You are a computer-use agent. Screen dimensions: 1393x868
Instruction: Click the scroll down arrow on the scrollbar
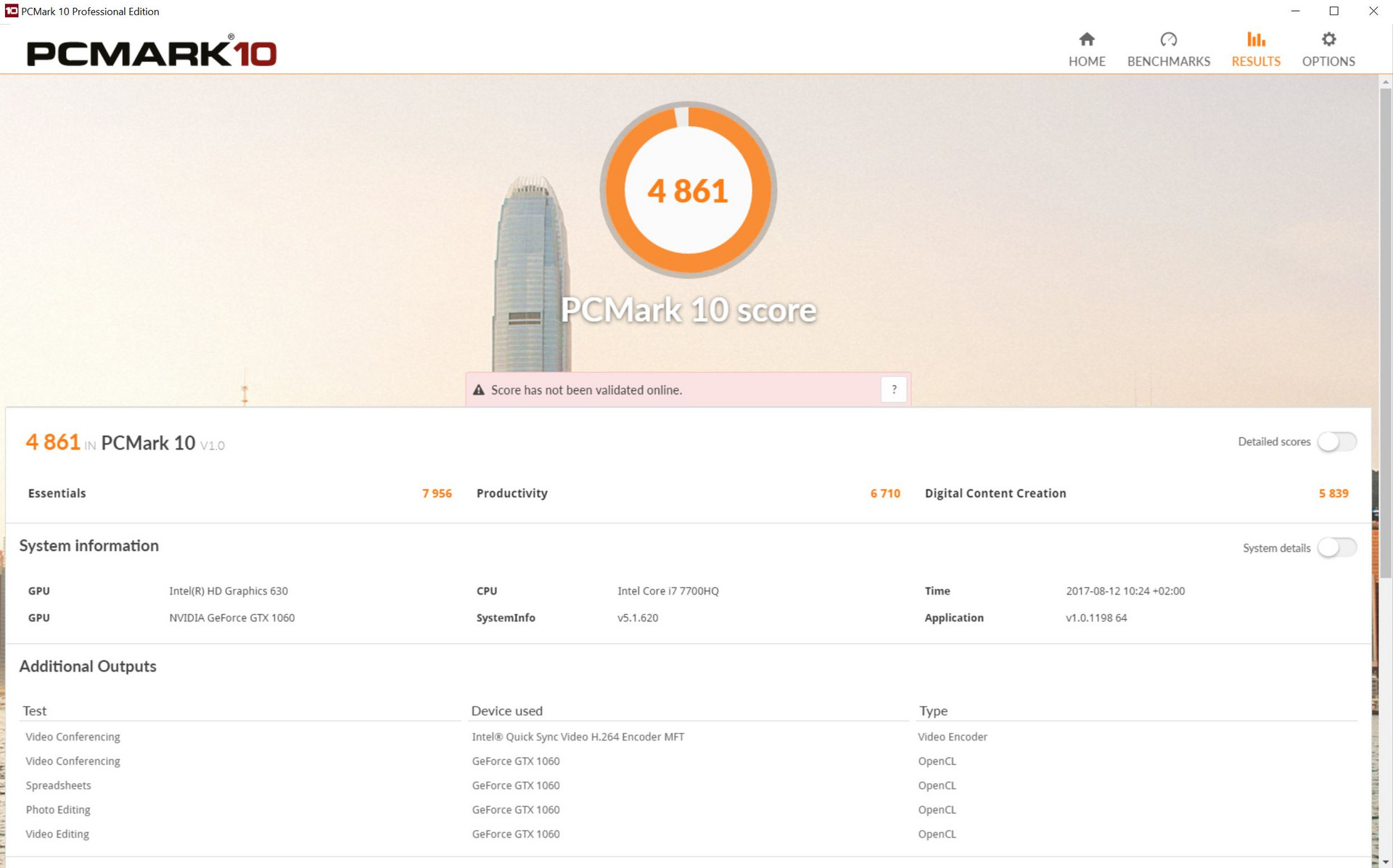pos(1385,861)
